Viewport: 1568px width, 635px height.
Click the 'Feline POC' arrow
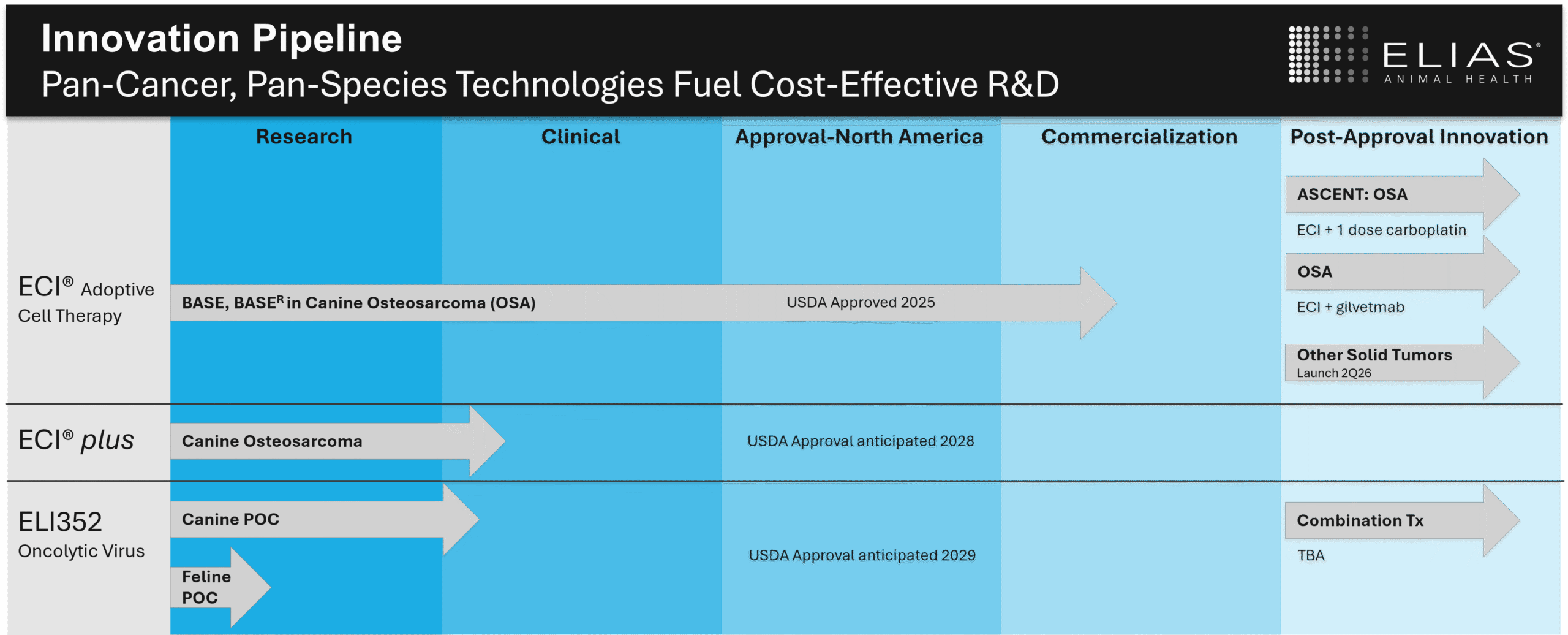click(221, 587)
